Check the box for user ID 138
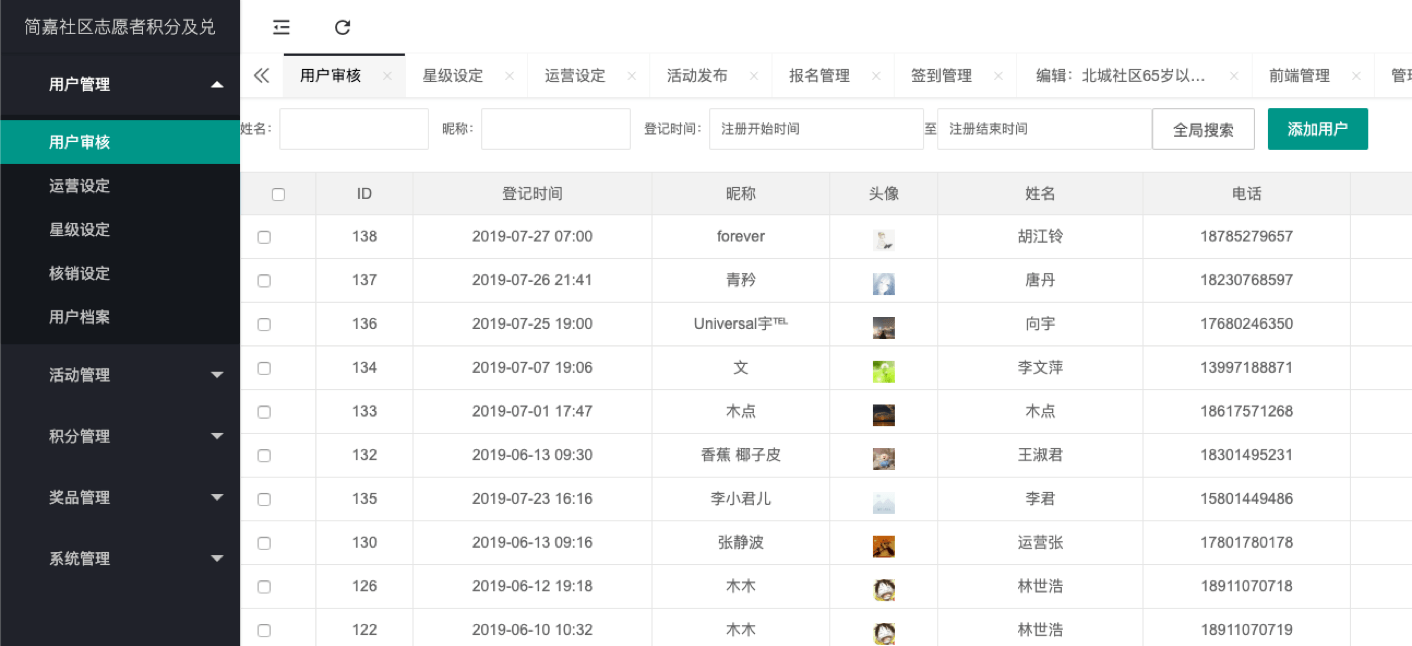 pyautogui.click(x=264, y=237)
